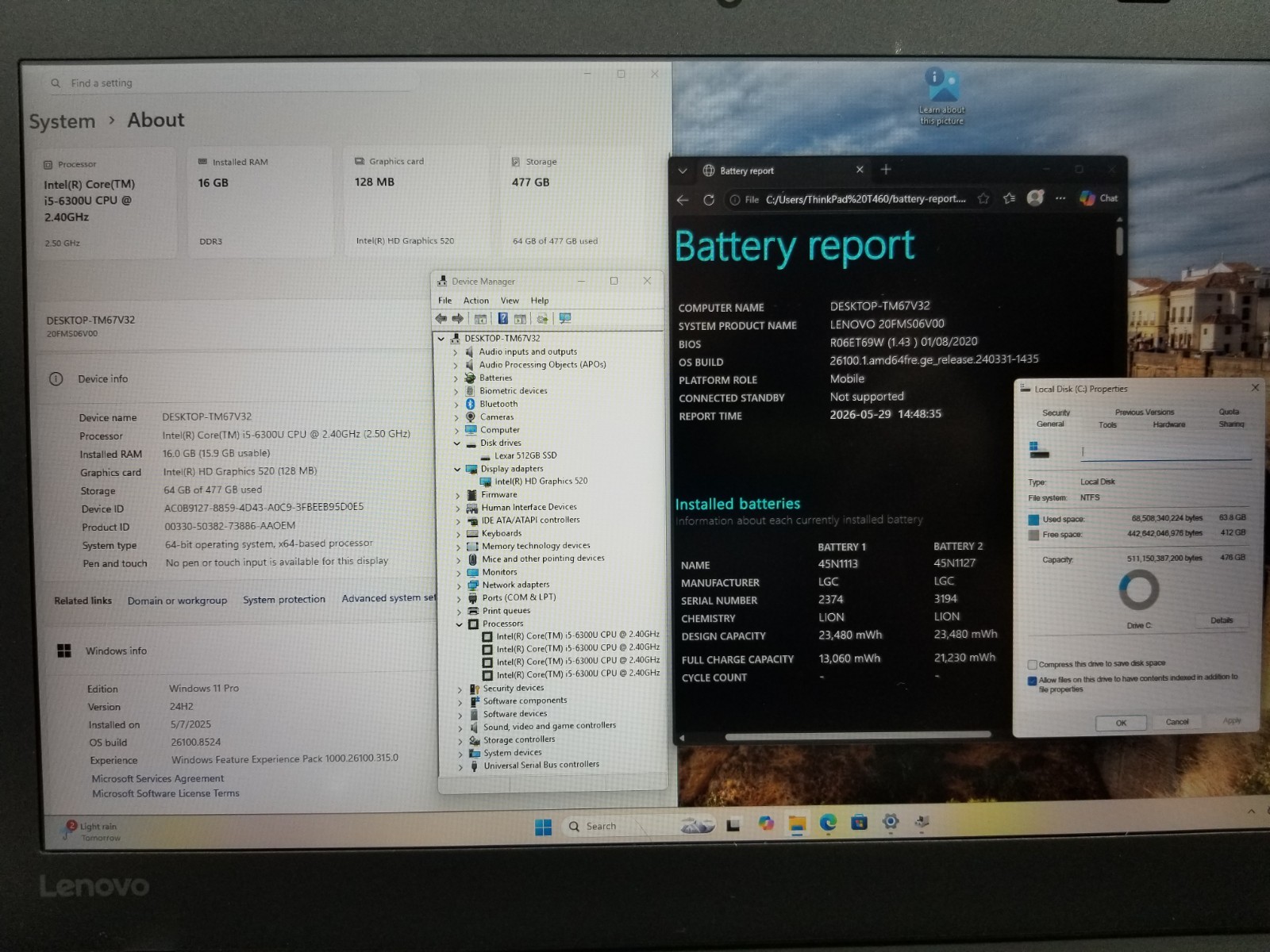Expand the Keyboards node

pos(458,534)
